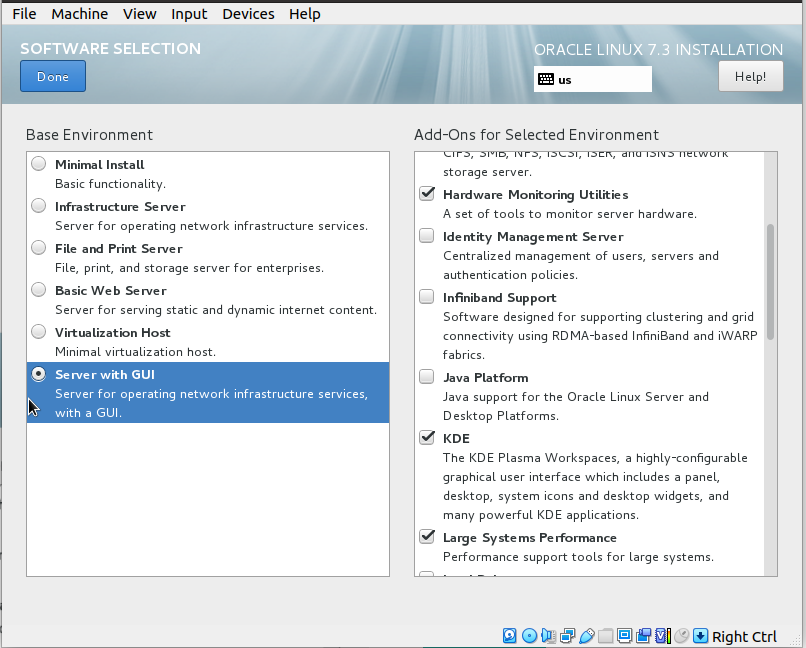Open the Machine menu
The width and height of the screenshot is (806, 648).
(80, 14)
